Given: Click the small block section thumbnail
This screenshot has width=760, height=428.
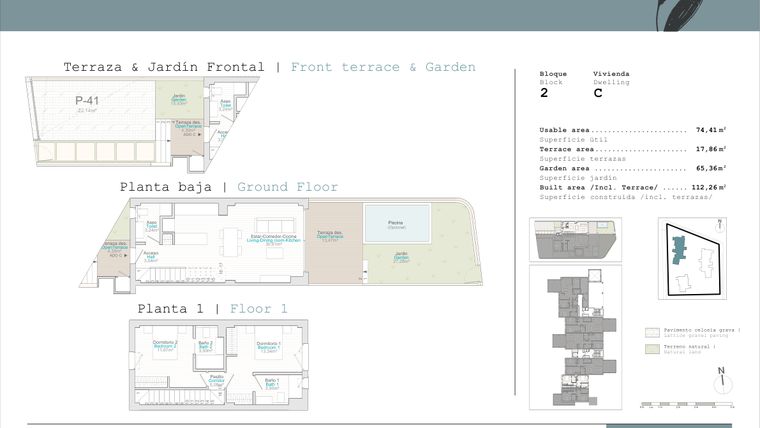Looking at the screenshot, I should 575,239.
